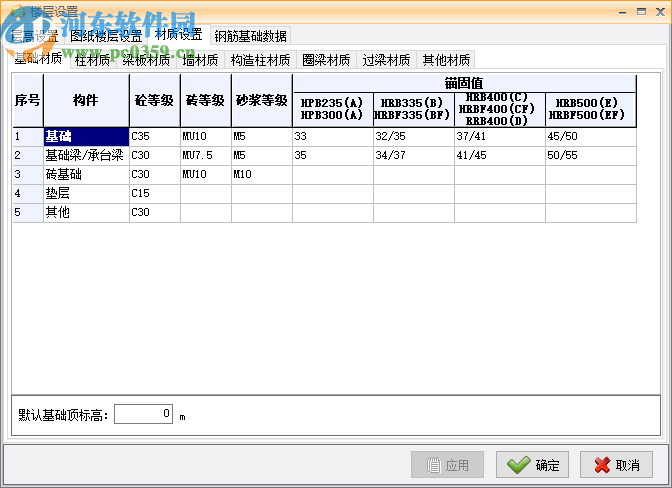
Task: Open the 图纸楼层设置 tab
Action: [x=106, y=36]
